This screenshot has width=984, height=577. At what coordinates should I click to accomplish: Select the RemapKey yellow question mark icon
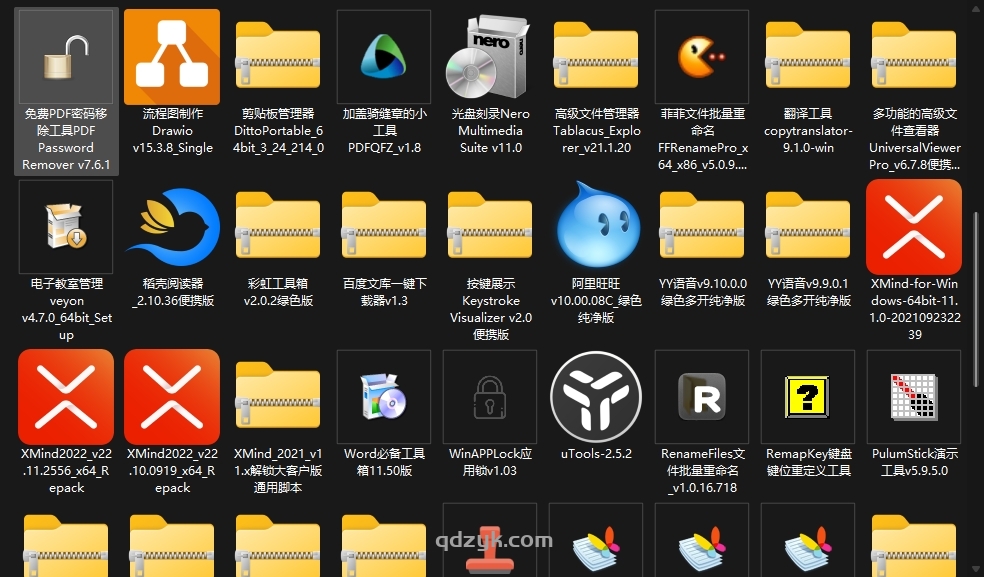coord(808,397)
